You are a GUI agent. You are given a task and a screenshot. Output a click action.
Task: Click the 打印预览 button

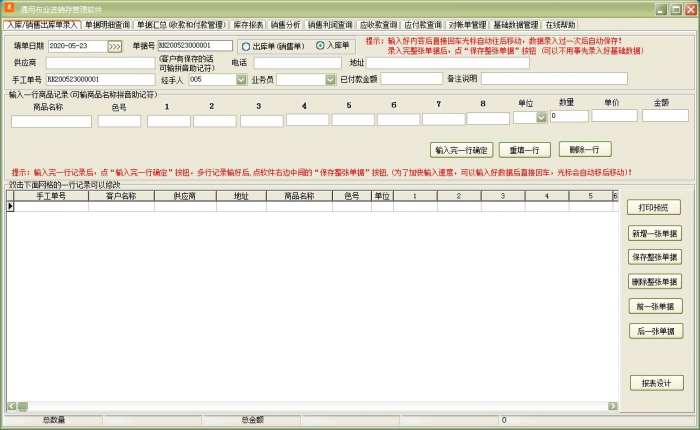(x=654, y=207)
